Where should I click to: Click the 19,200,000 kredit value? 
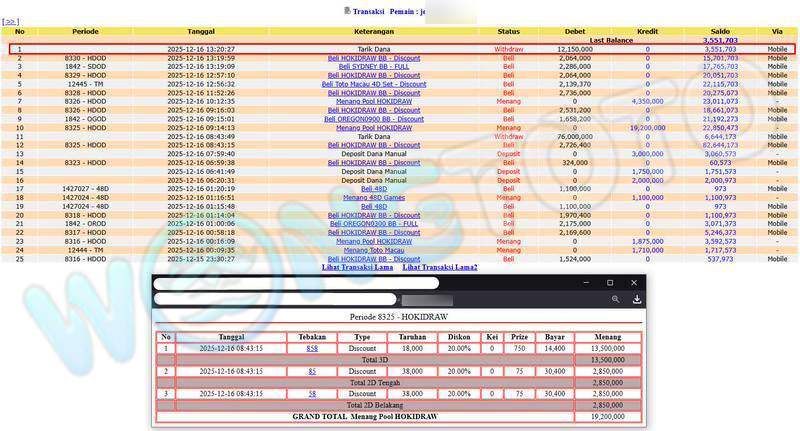click(647, 128)
